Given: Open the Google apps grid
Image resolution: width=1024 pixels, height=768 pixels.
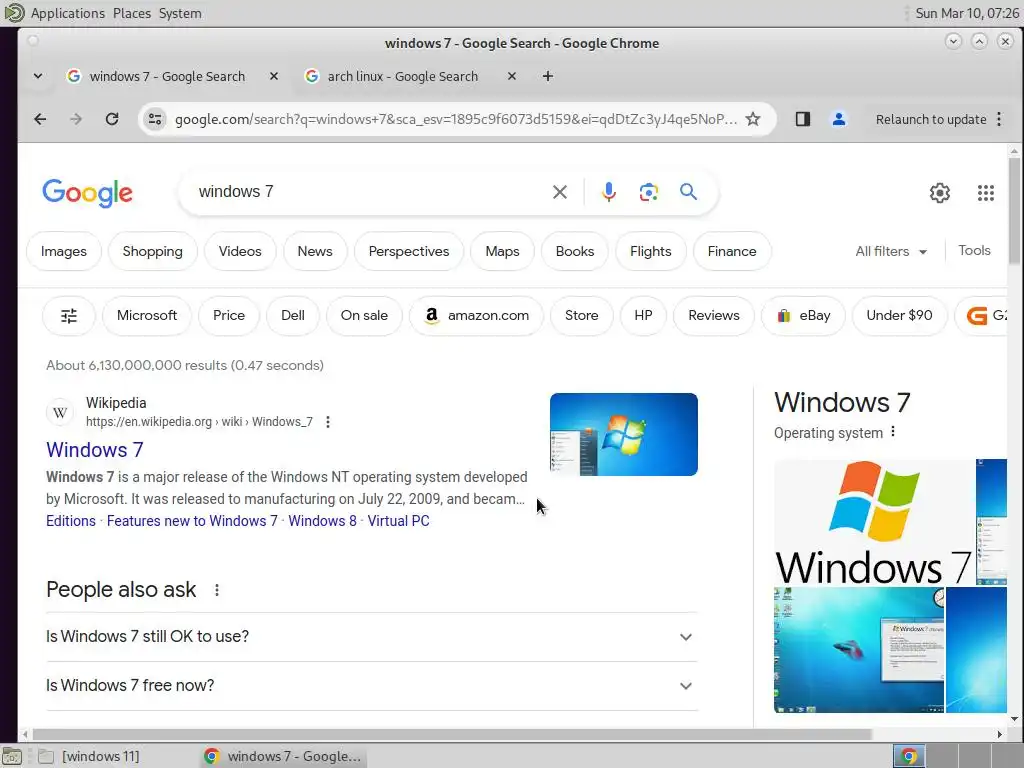Looking at the screenshot, I should [985, 193].
